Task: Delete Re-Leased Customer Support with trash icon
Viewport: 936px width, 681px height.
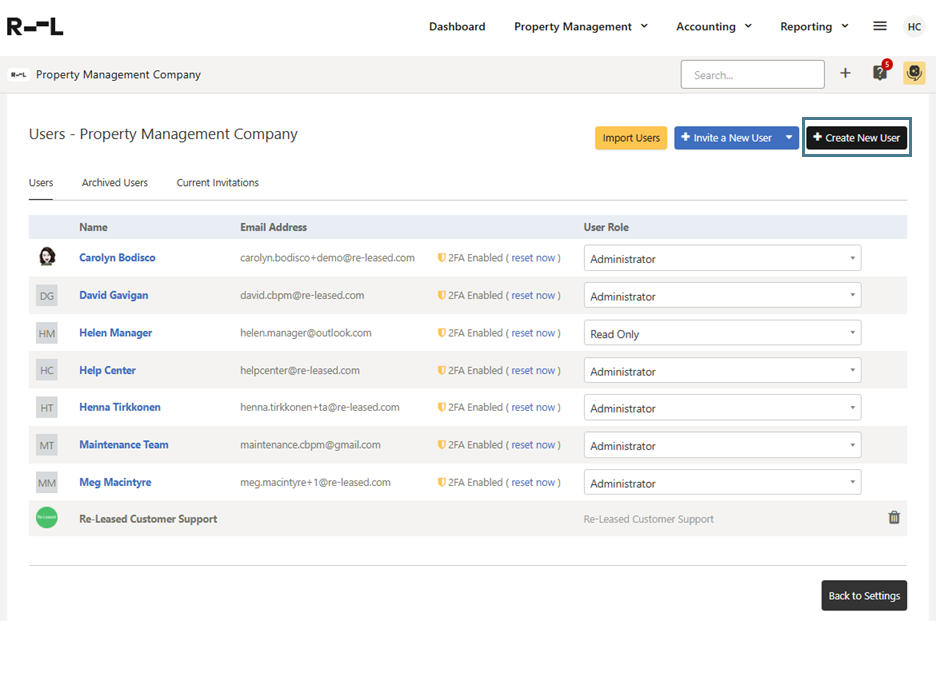Action: 894,518
